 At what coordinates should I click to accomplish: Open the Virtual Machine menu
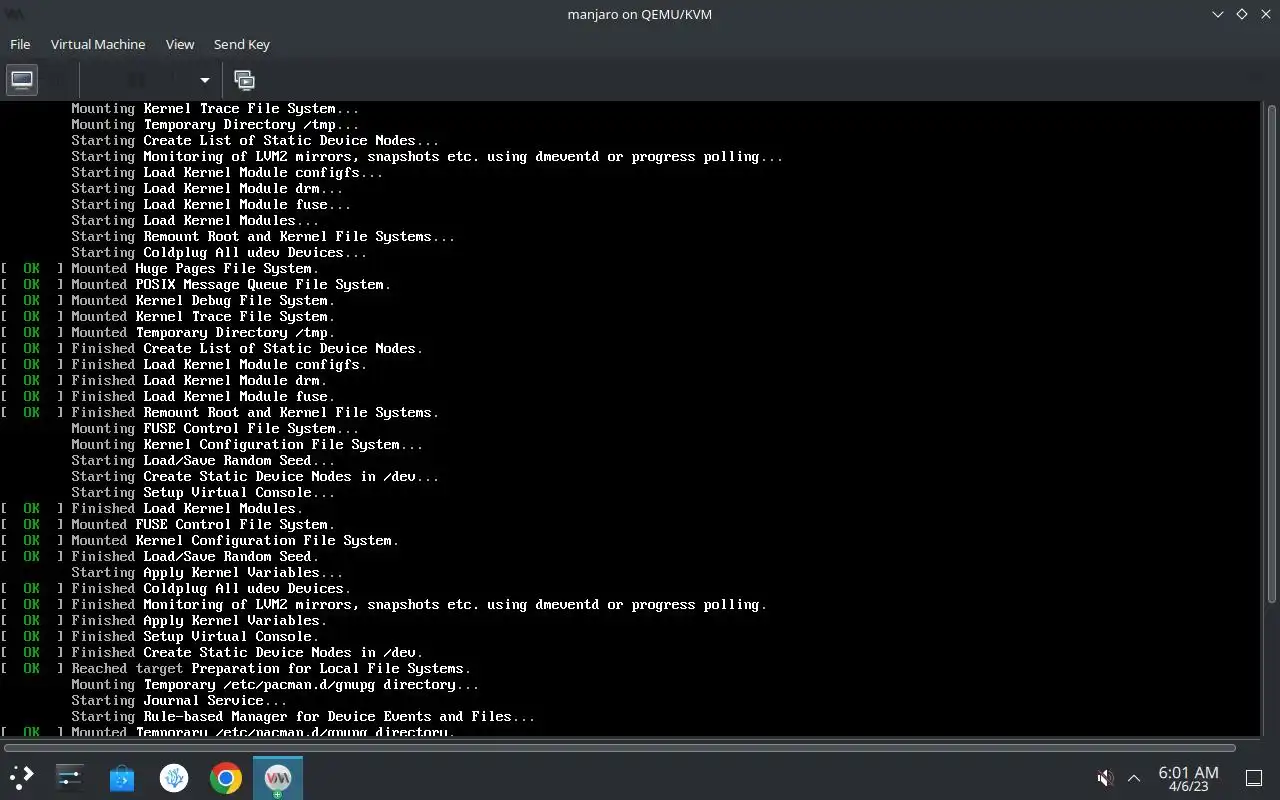tap(98, 44)
